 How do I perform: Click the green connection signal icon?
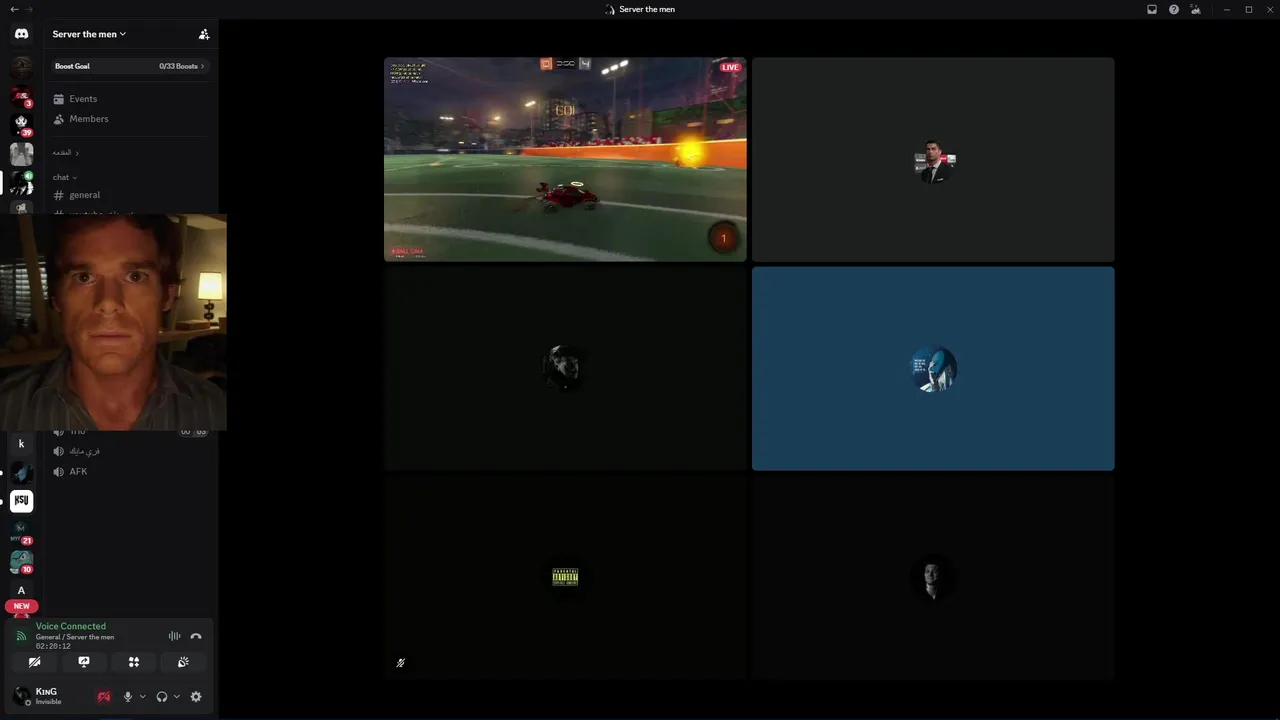point(22,636)
